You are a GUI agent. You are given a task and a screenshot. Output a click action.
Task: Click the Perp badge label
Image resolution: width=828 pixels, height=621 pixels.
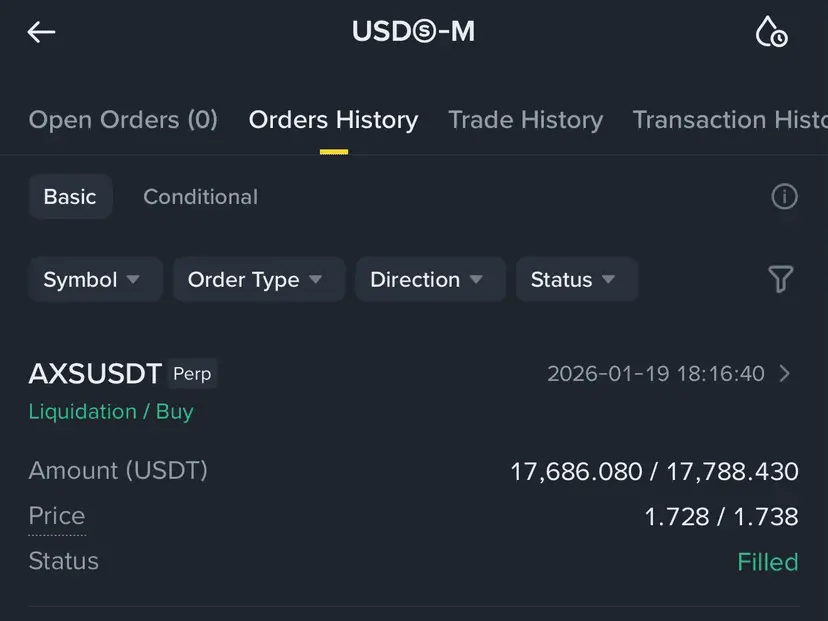click(x=192, y=374)
